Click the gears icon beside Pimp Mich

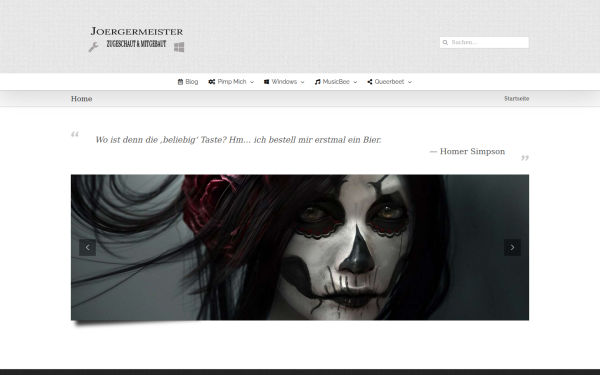coord(212,82)
